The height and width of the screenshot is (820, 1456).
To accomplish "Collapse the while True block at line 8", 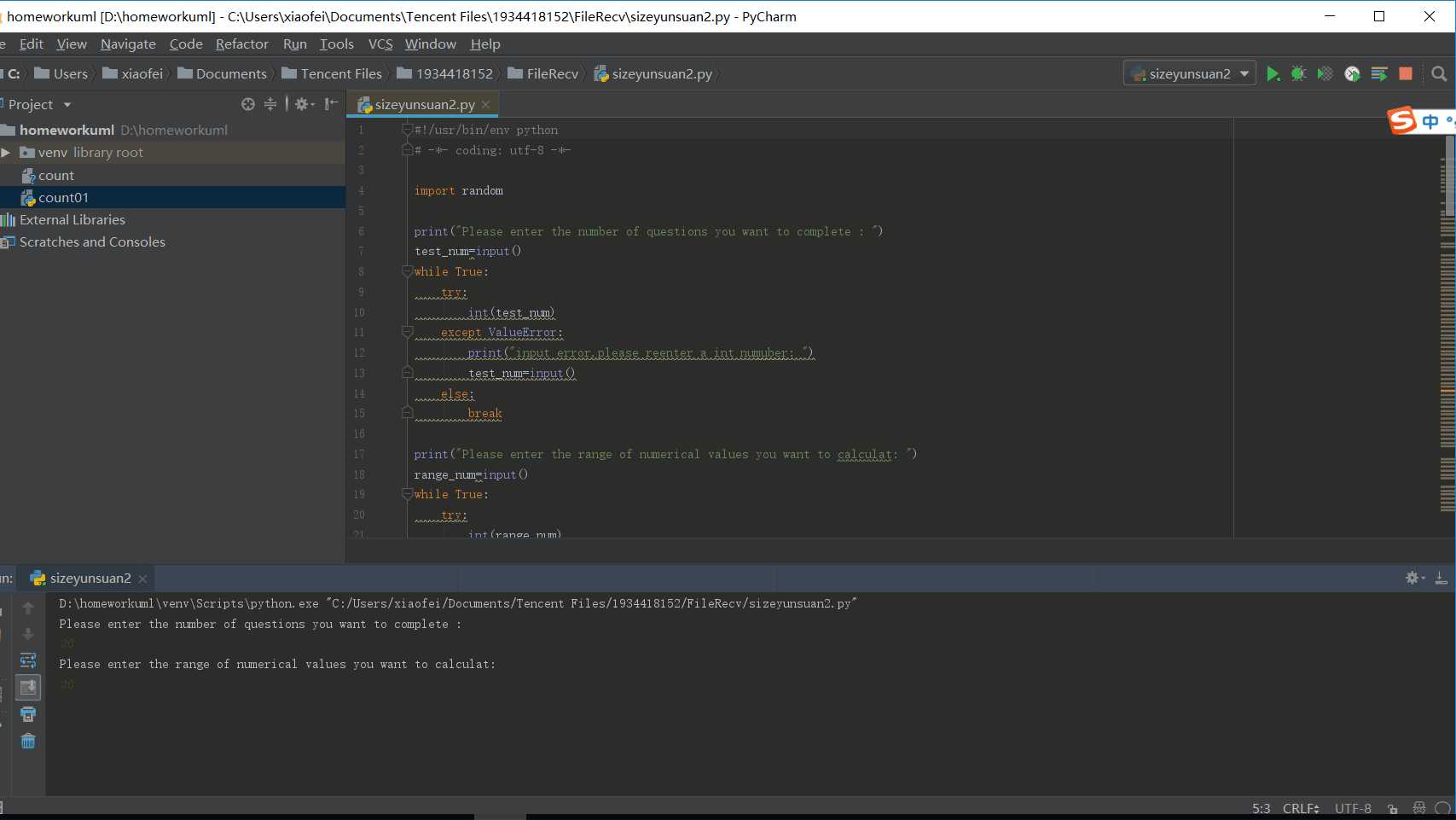I will click(407, 271).
